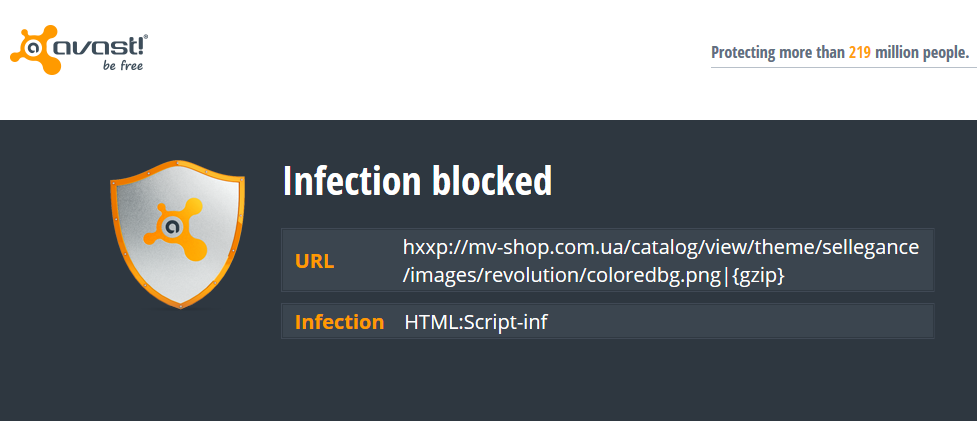Click the orange avast splat logo icon

35,50
